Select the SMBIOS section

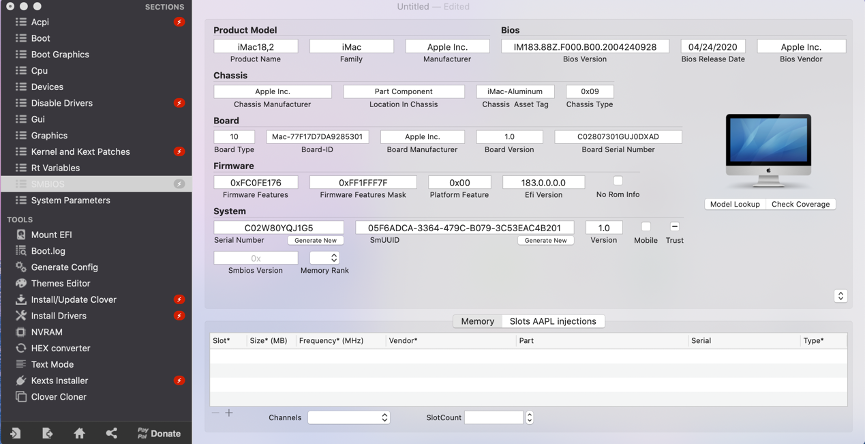pyautogui.click(x=96, y=184)
